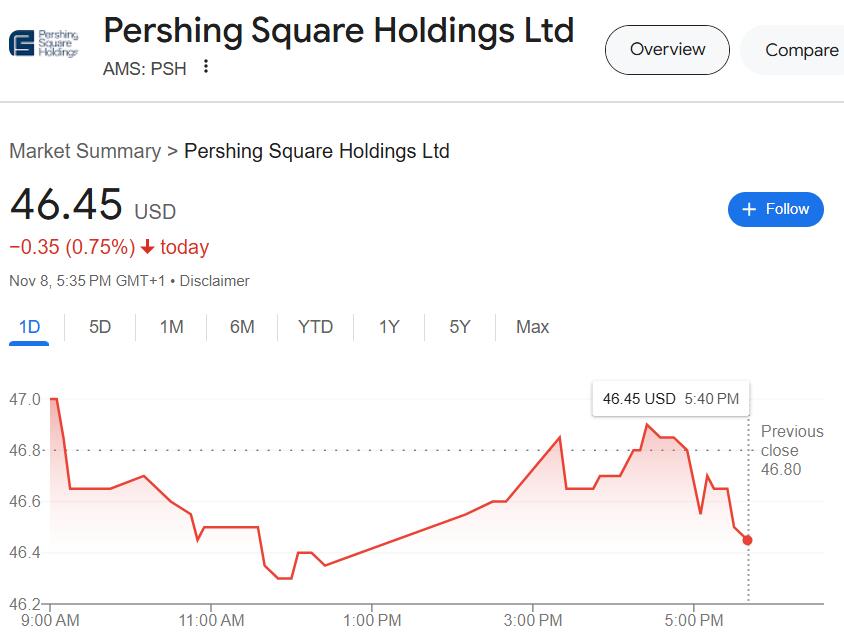Click the Follow button

coord(775,209)
